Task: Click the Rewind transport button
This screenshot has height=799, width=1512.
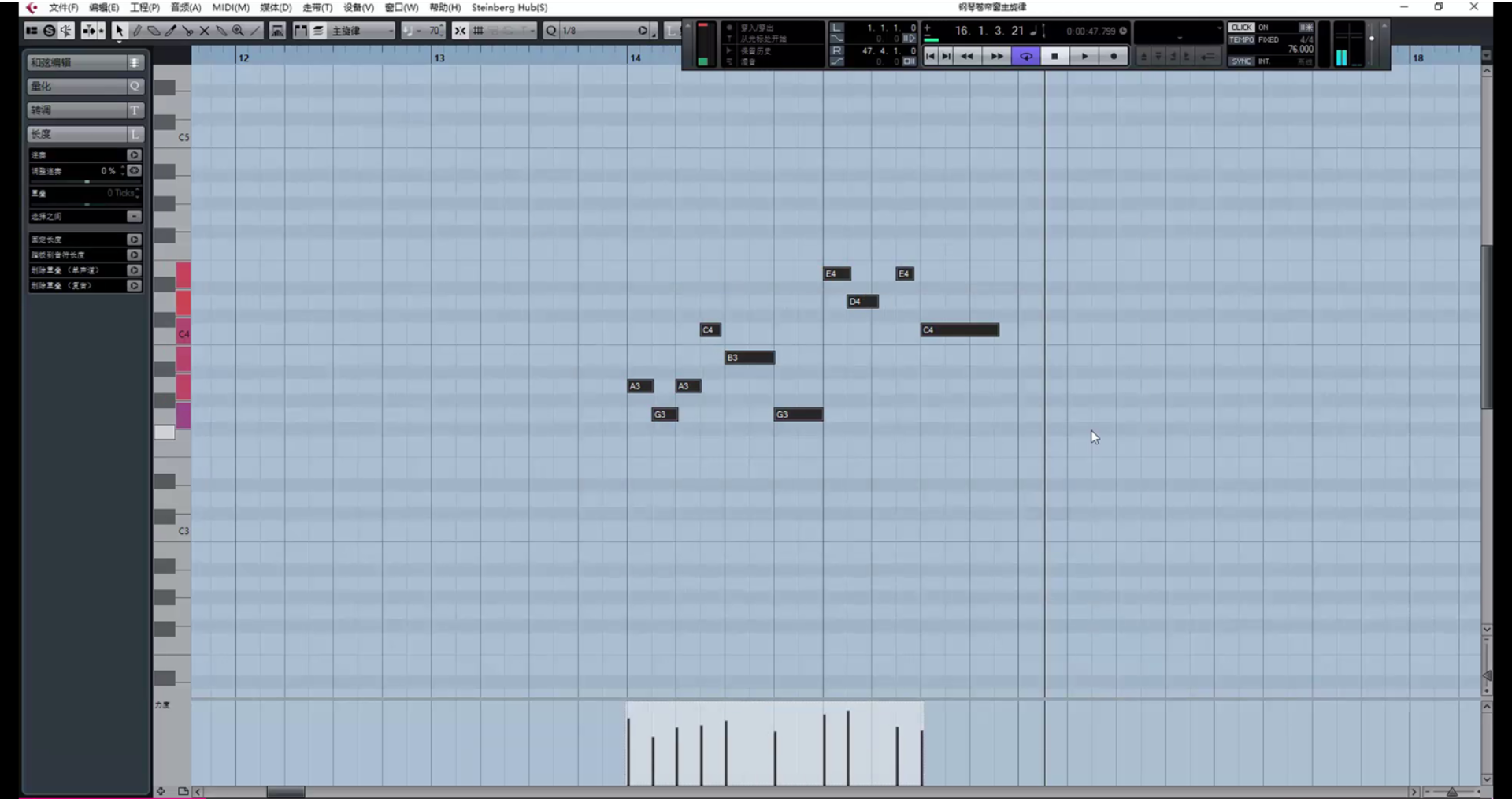Action: click(967, 56)
